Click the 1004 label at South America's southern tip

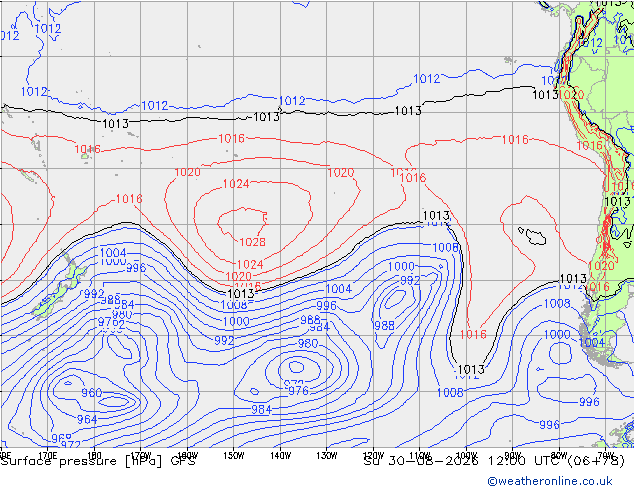click(x=592, y=343)
